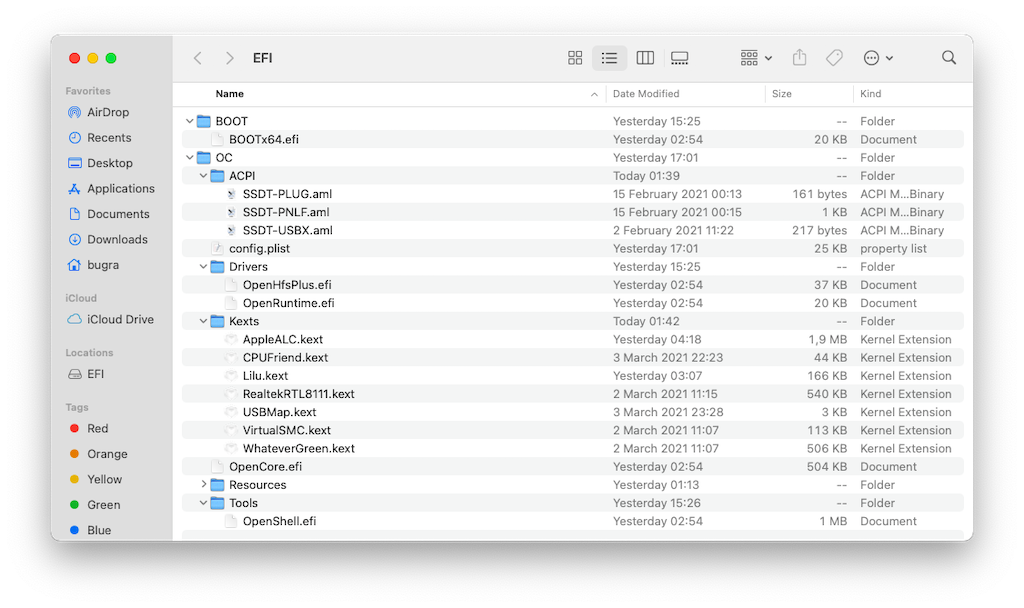The width and height of the screenshot is (1024, 608).
Task: Select OpenRuntime.efi driver
Action: tap(573, 303)
